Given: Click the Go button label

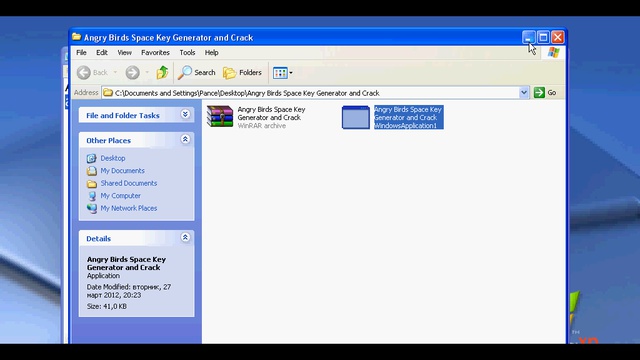Looking at the screenshot, I should (552, 93).
